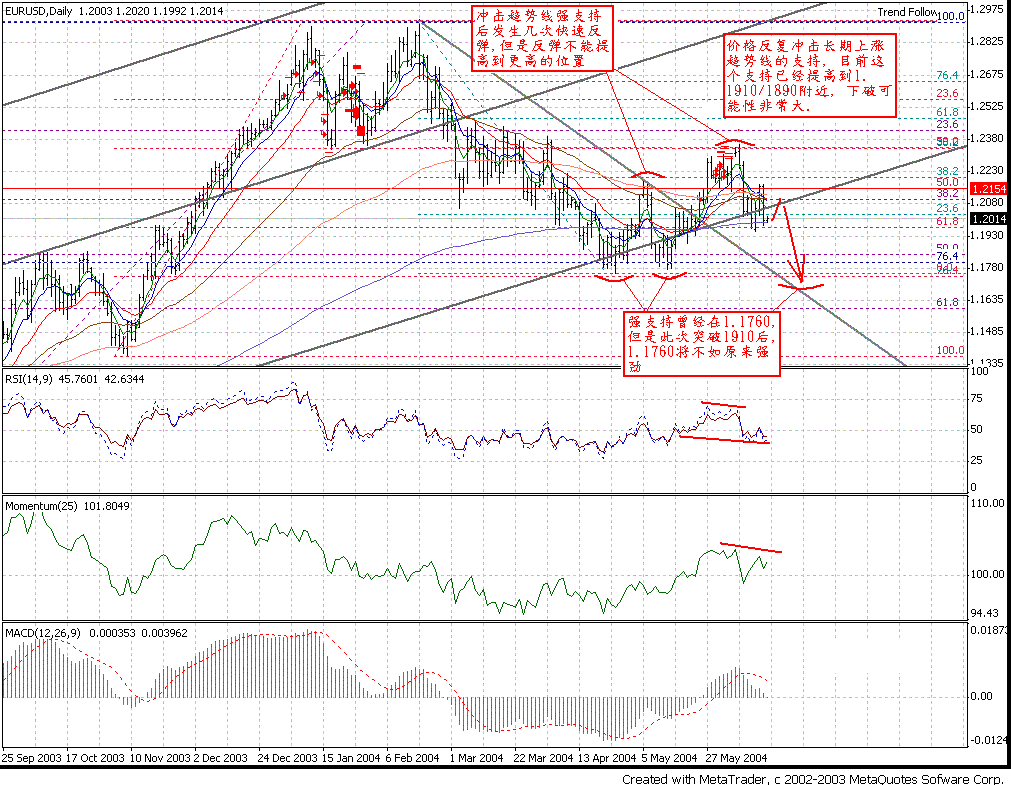Click the 13 Apr 2004 date label

click(607, 757)
